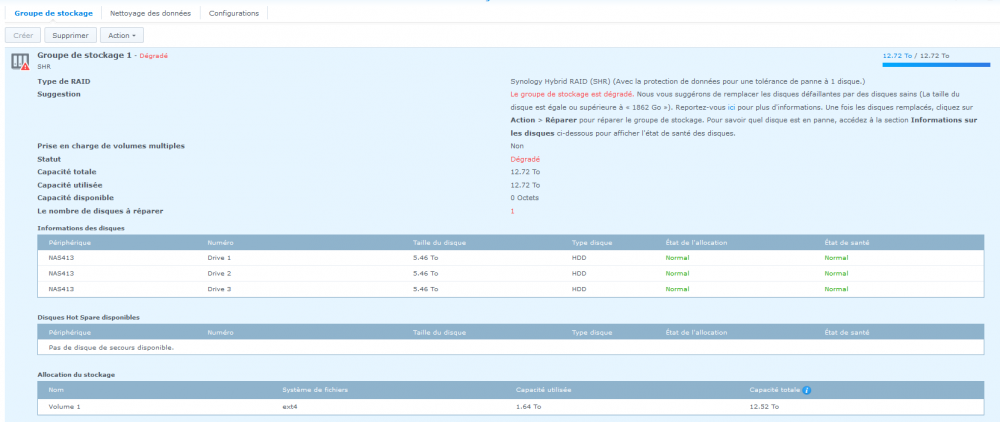
Task: Click the Périphérique header in disk info table
Action: coord(70,243)
